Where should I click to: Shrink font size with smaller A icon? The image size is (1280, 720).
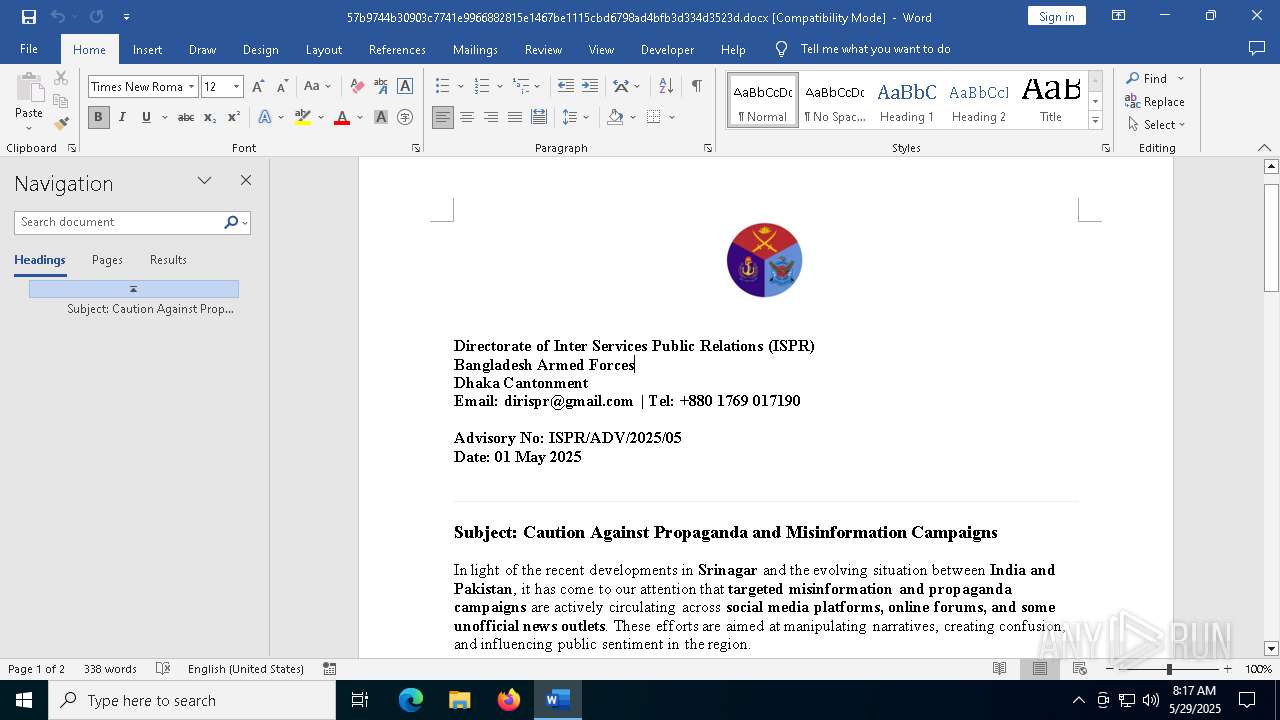coord(282,87)
